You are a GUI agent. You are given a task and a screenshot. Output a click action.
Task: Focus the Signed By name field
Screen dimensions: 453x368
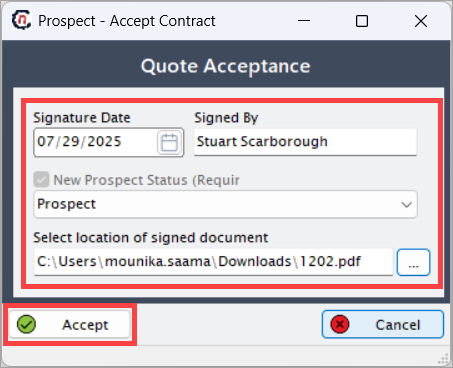(305, 142)
